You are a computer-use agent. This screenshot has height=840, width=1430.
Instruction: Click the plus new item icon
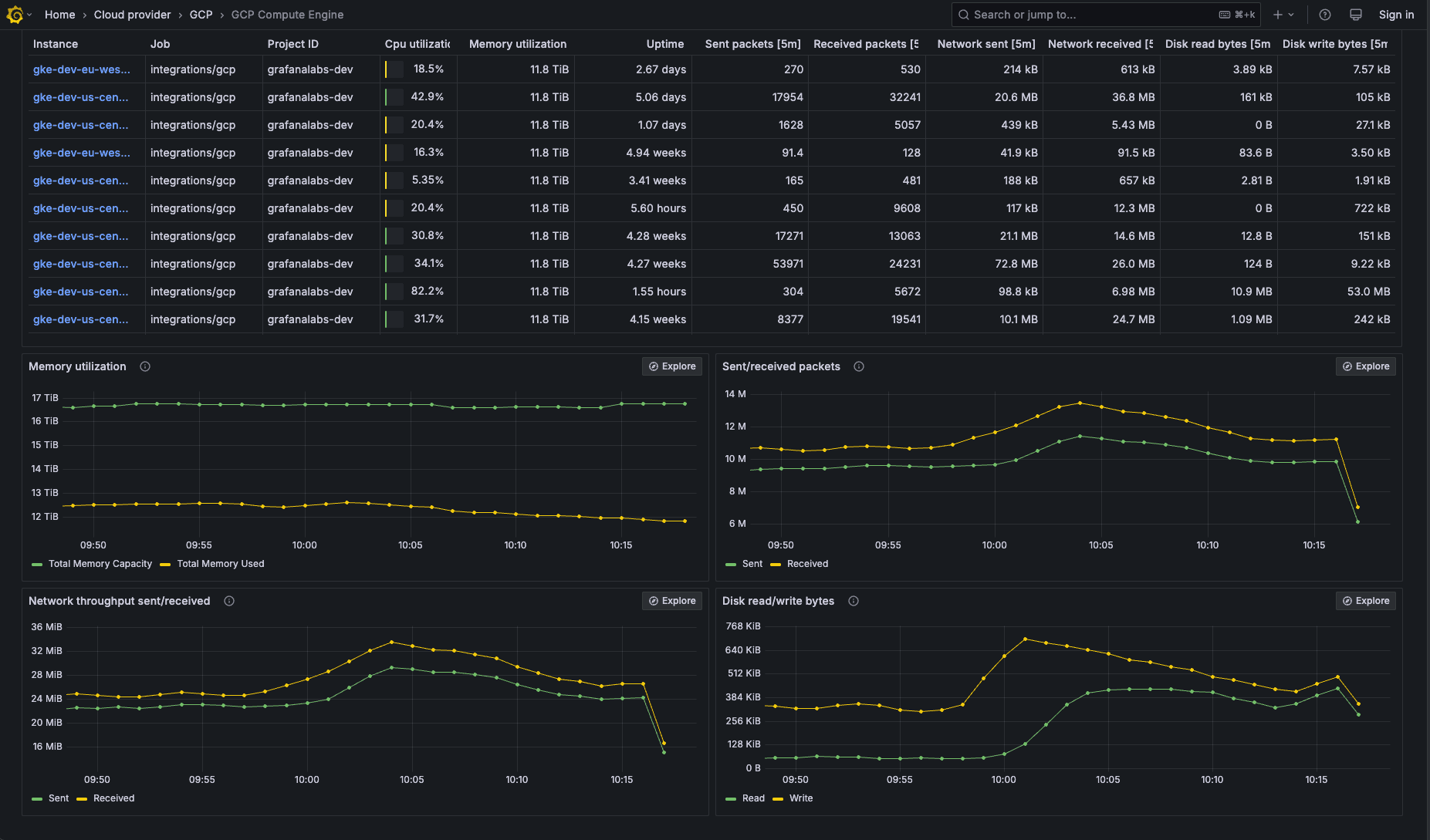click(1278, 15)
